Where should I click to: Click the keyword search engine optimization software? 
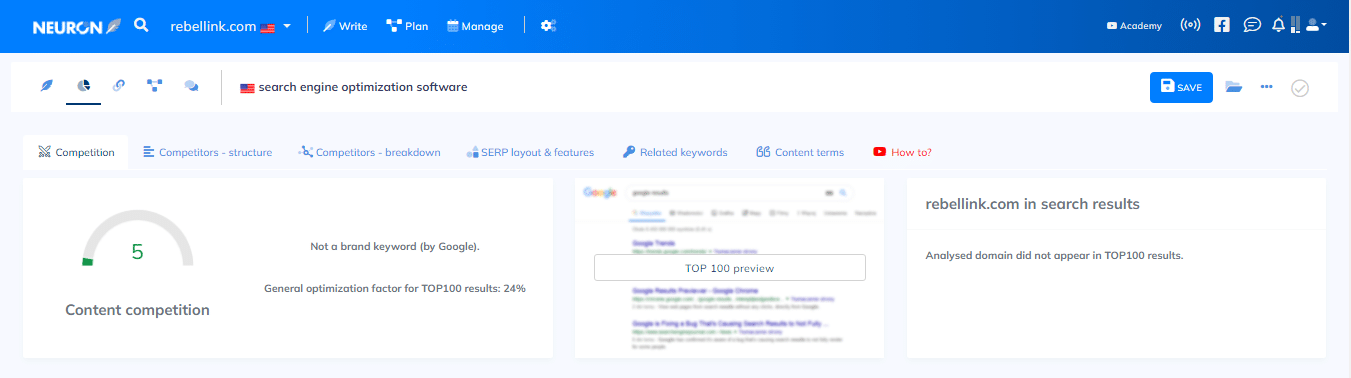coord(363,87)
